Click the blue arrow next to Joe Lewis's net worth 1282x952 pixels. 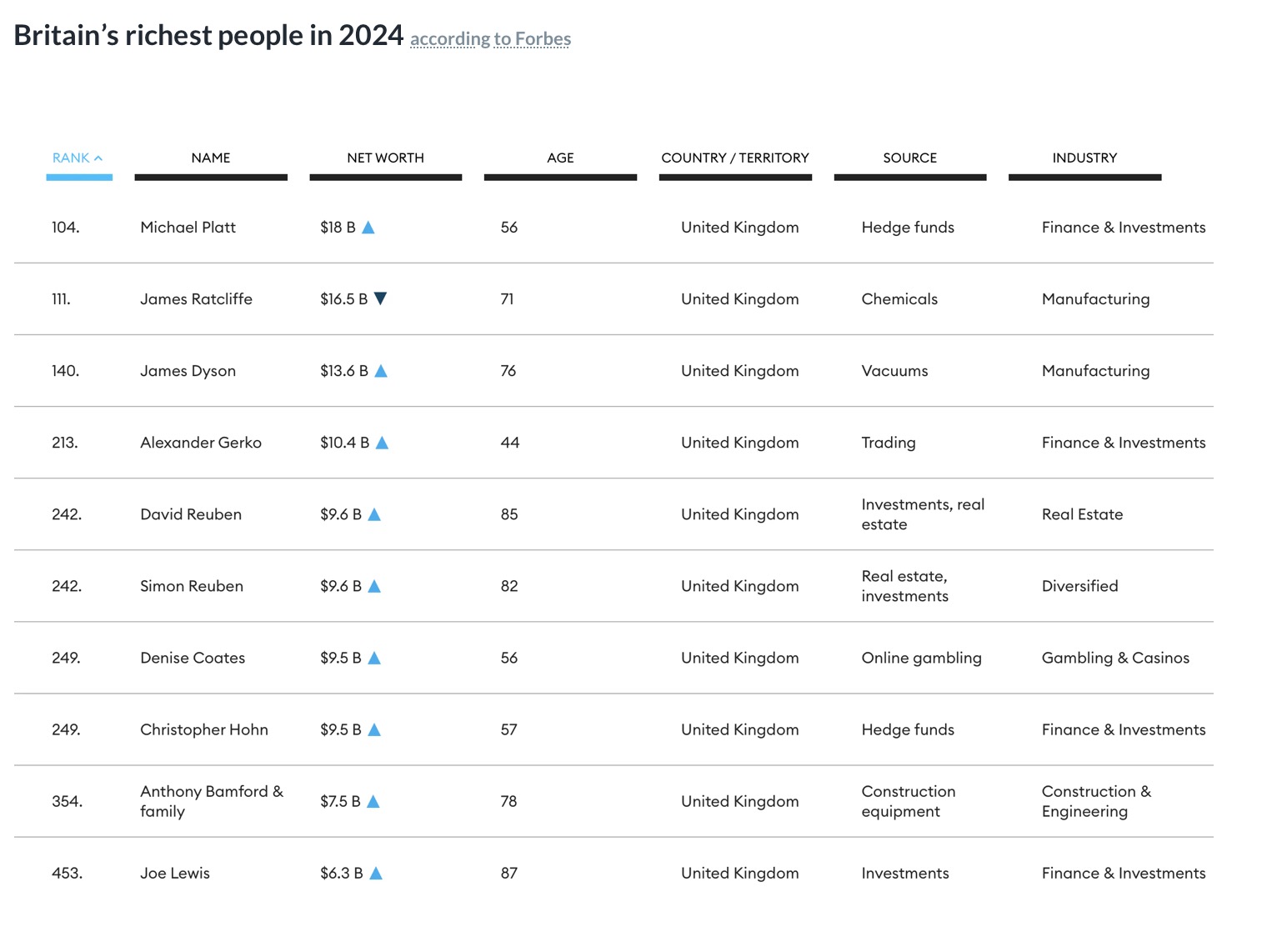point(377,873)
